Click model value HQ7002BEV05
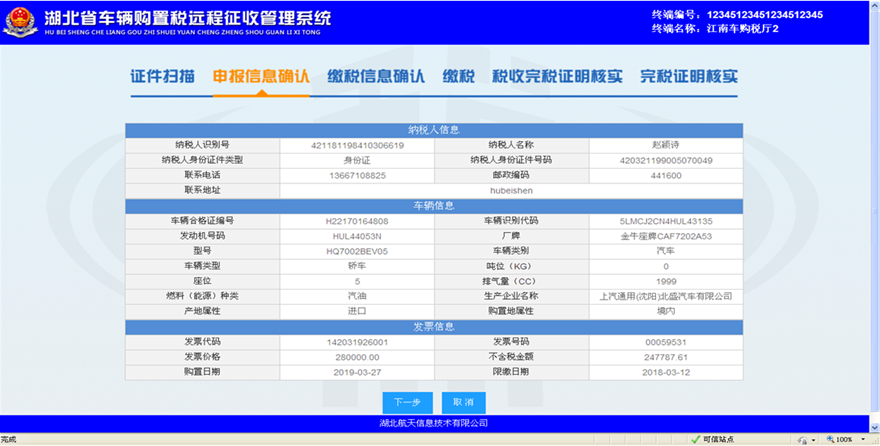The height and width of the screenshot is (446, 880). [x=357, y=251]
